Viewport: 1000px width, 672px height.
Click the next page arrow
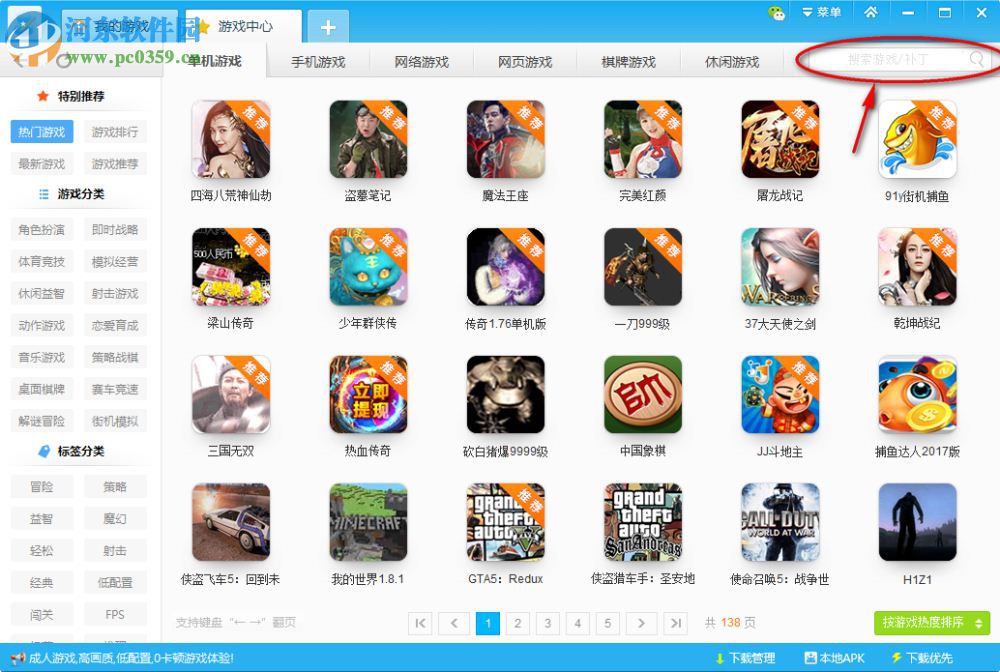(642, 623)
